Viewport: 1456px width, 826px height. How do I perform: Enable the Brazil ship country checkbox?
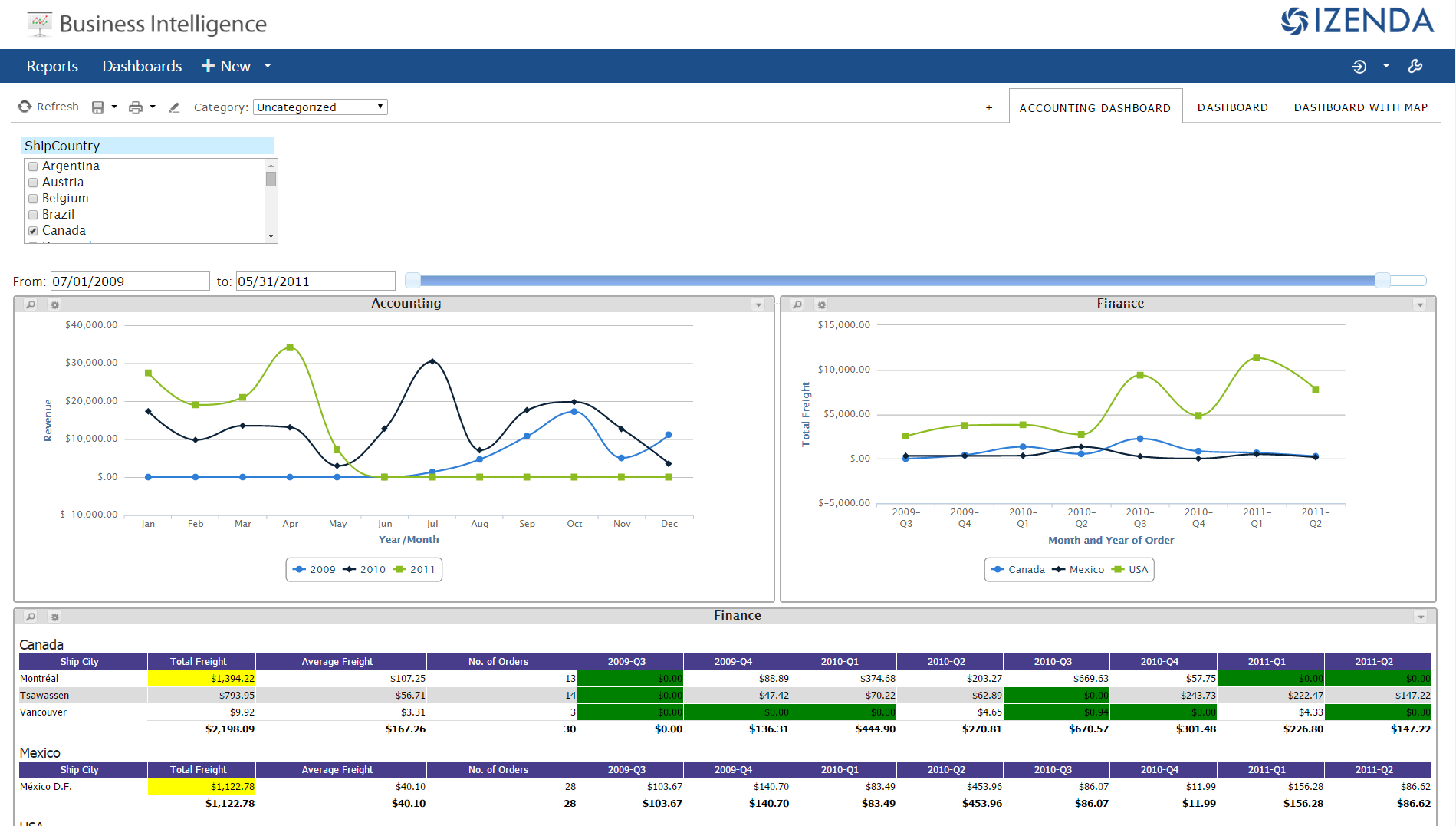coord(33,215)
